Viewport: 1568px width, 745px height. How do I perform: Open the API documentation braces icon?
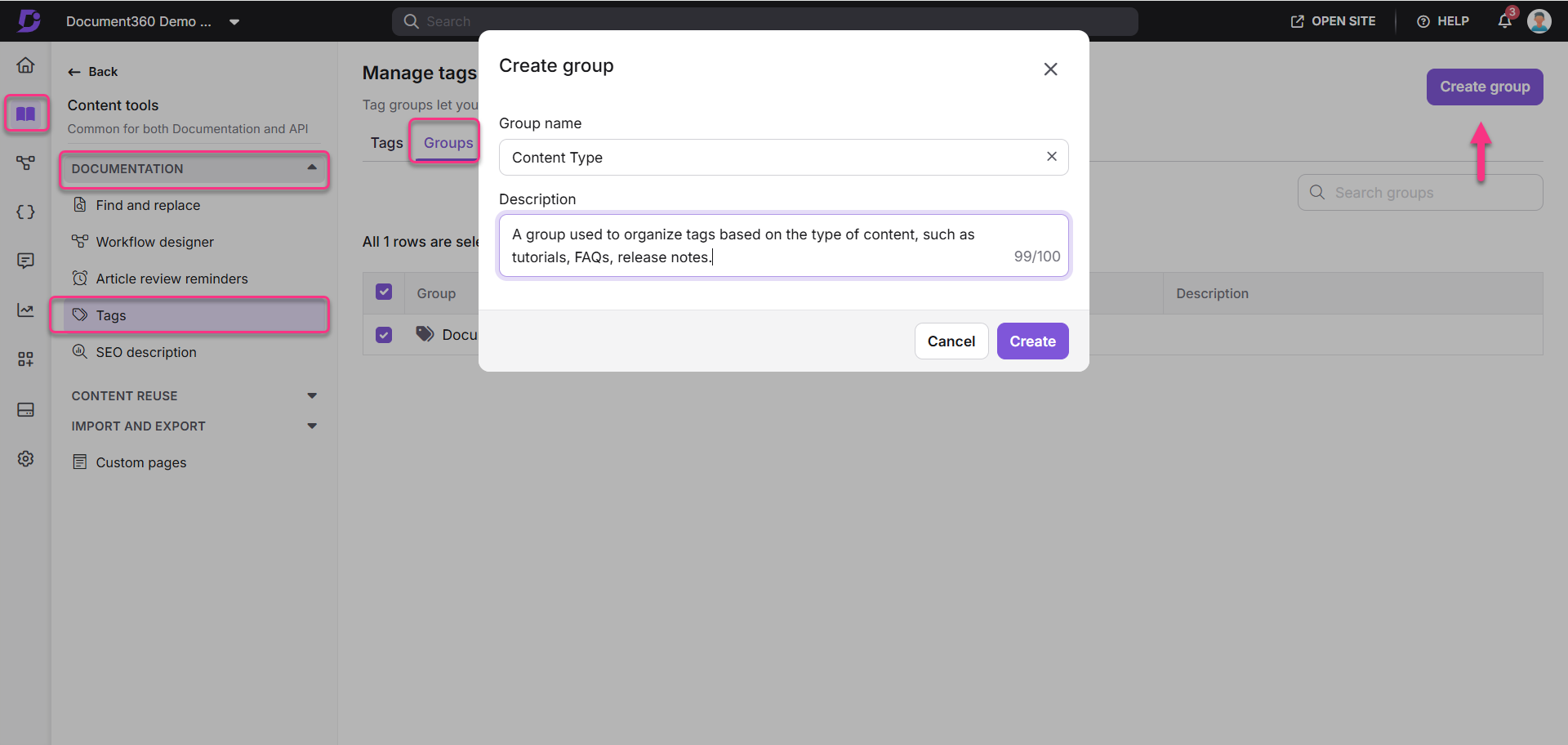click(x=26, y=212)
